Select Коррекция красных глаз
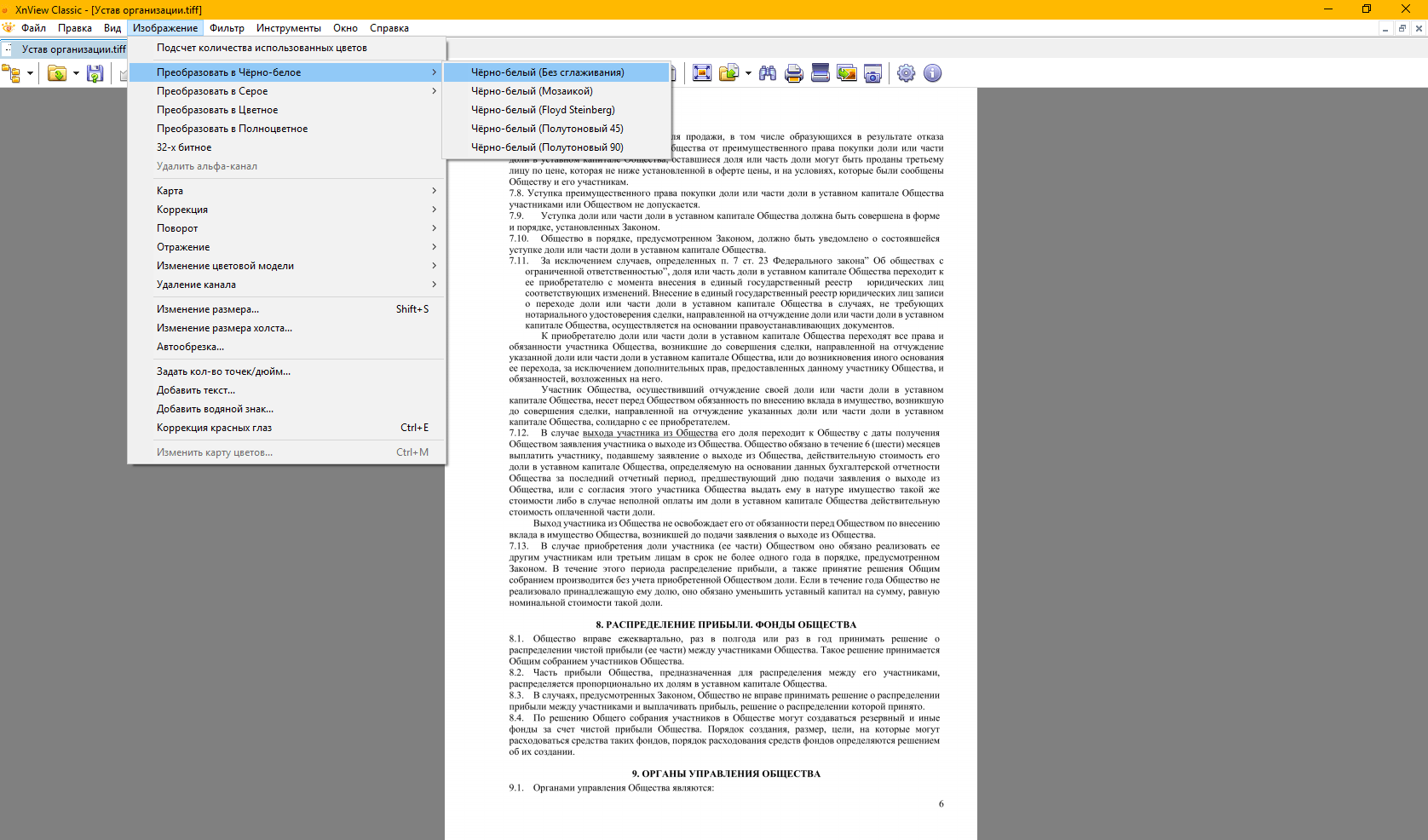The image size is (1428, 840). point(287,428)
